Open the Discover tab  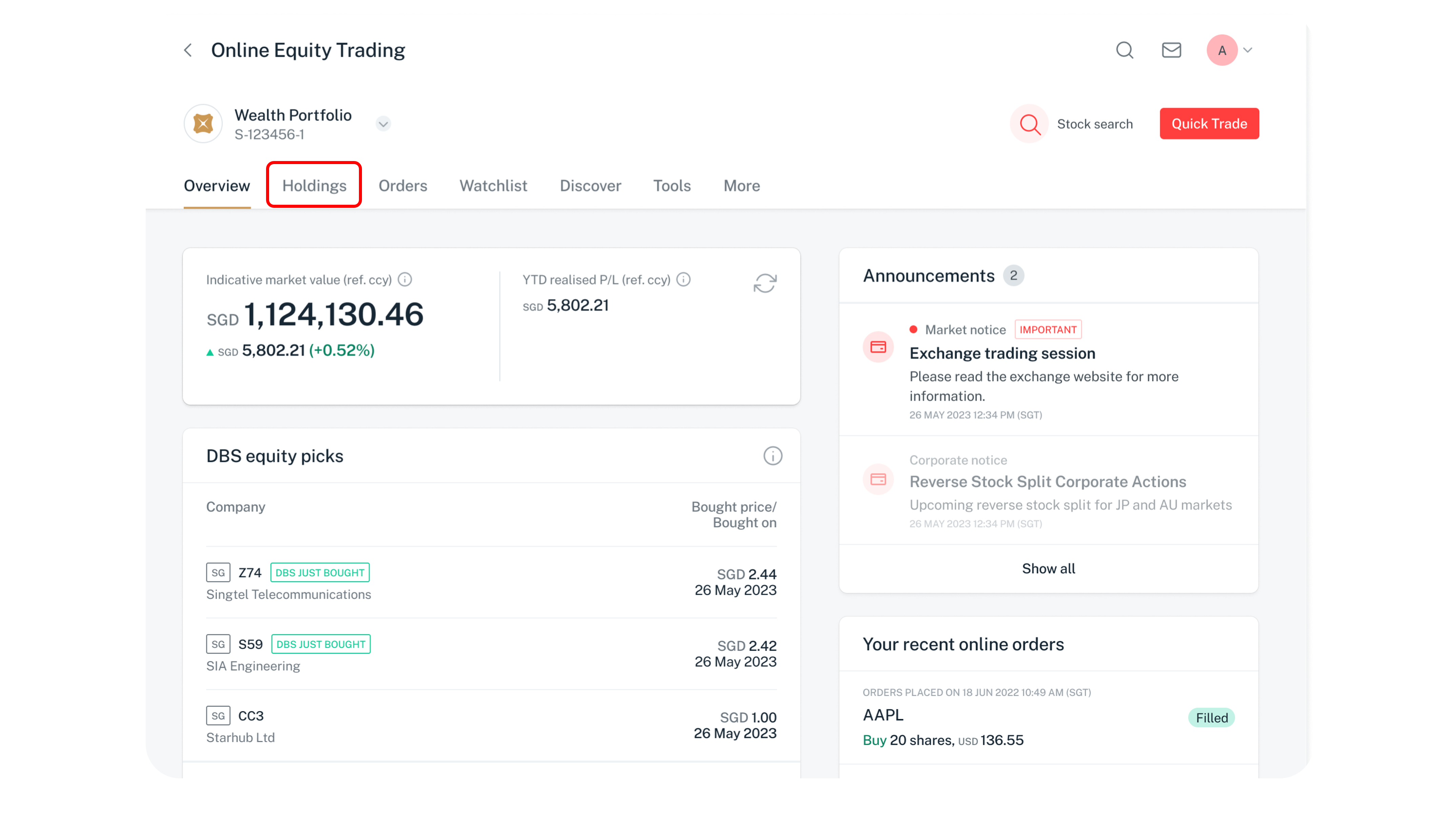coord(590,185)
